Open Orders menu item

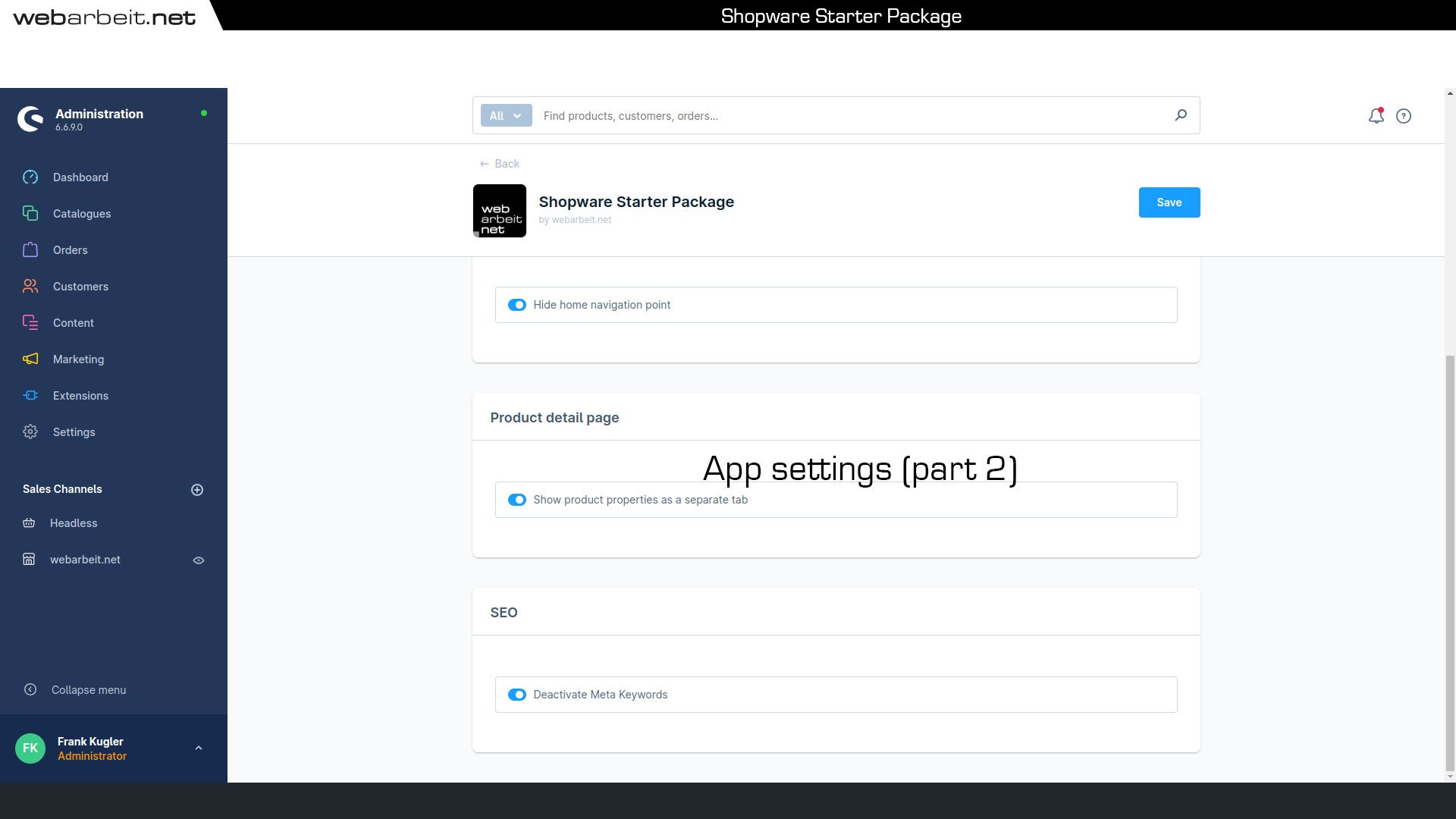[71, 250]
